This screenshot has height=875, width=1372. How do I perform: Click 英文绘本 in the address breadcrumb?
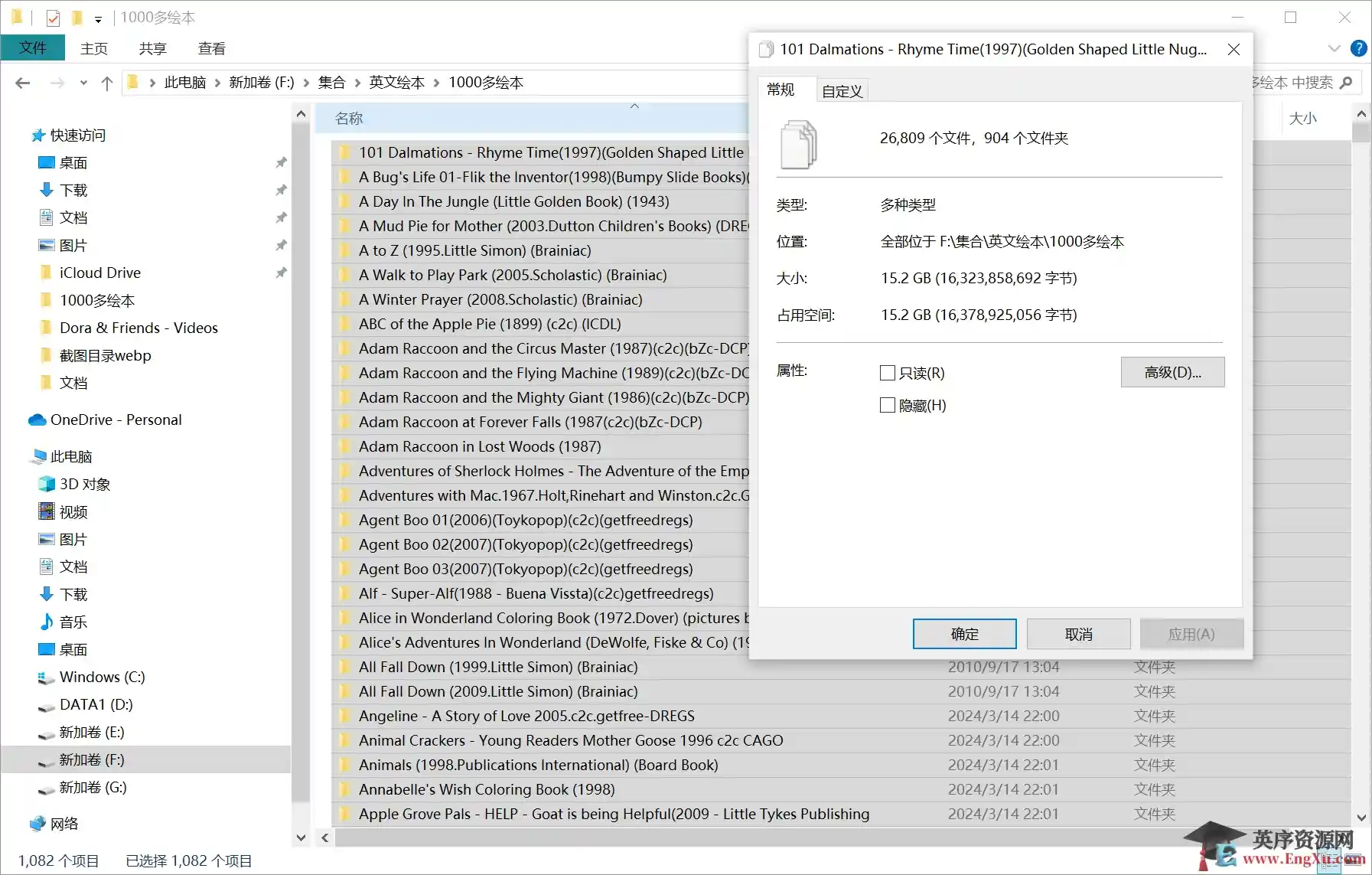click(x=397, y=83)
